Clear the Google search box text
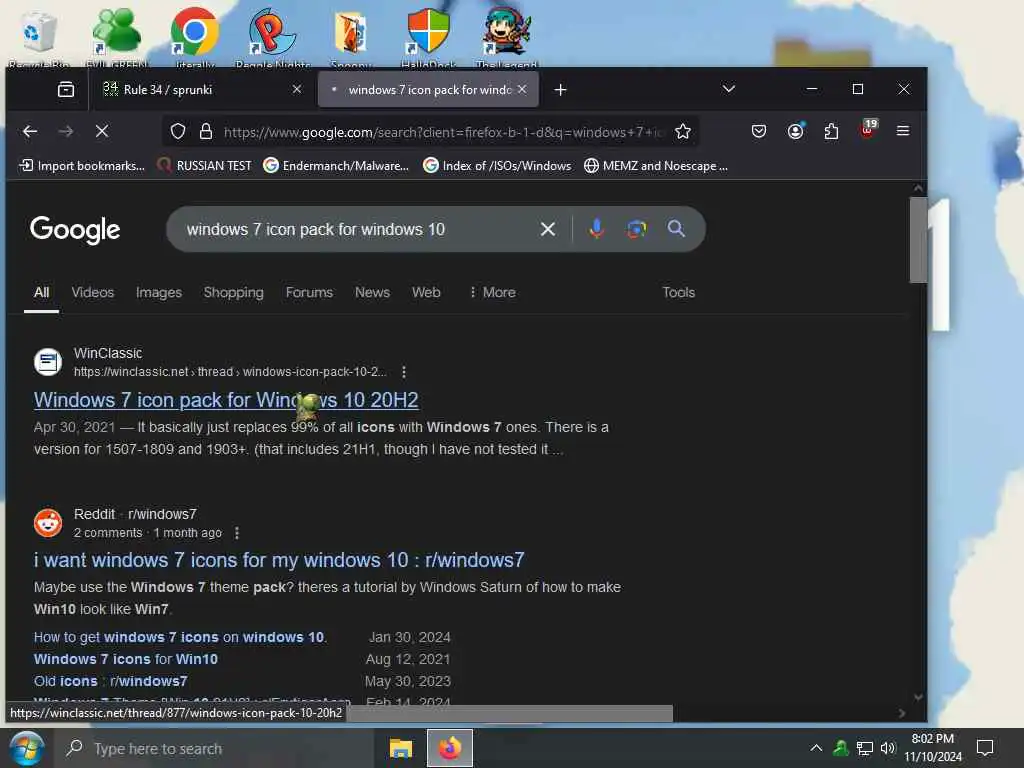The width and height of the screenshot is (1024, 768). 548,229
